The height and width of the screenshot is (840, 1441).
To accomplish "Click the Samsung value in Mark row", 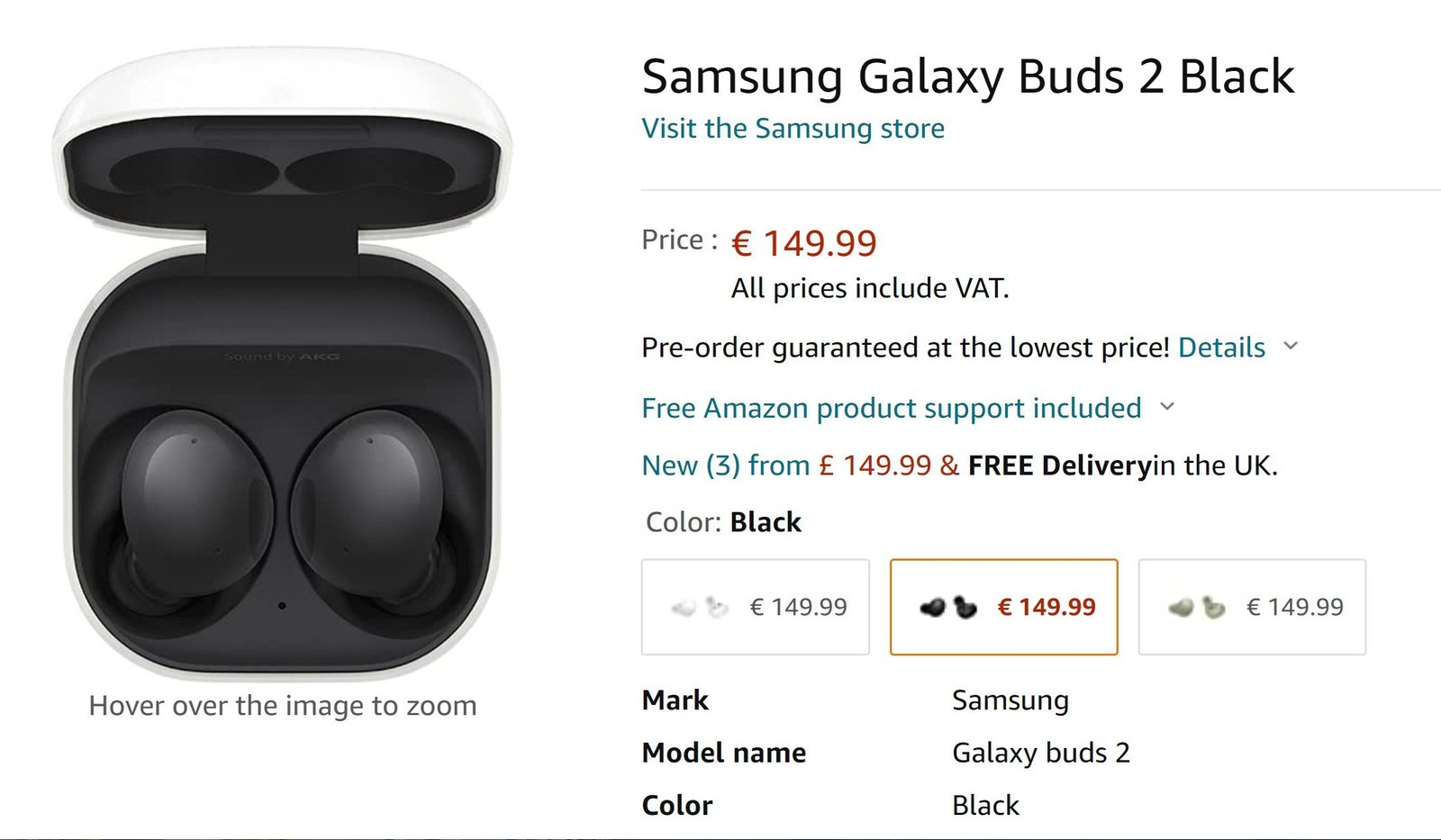I will click(1010, 700).
